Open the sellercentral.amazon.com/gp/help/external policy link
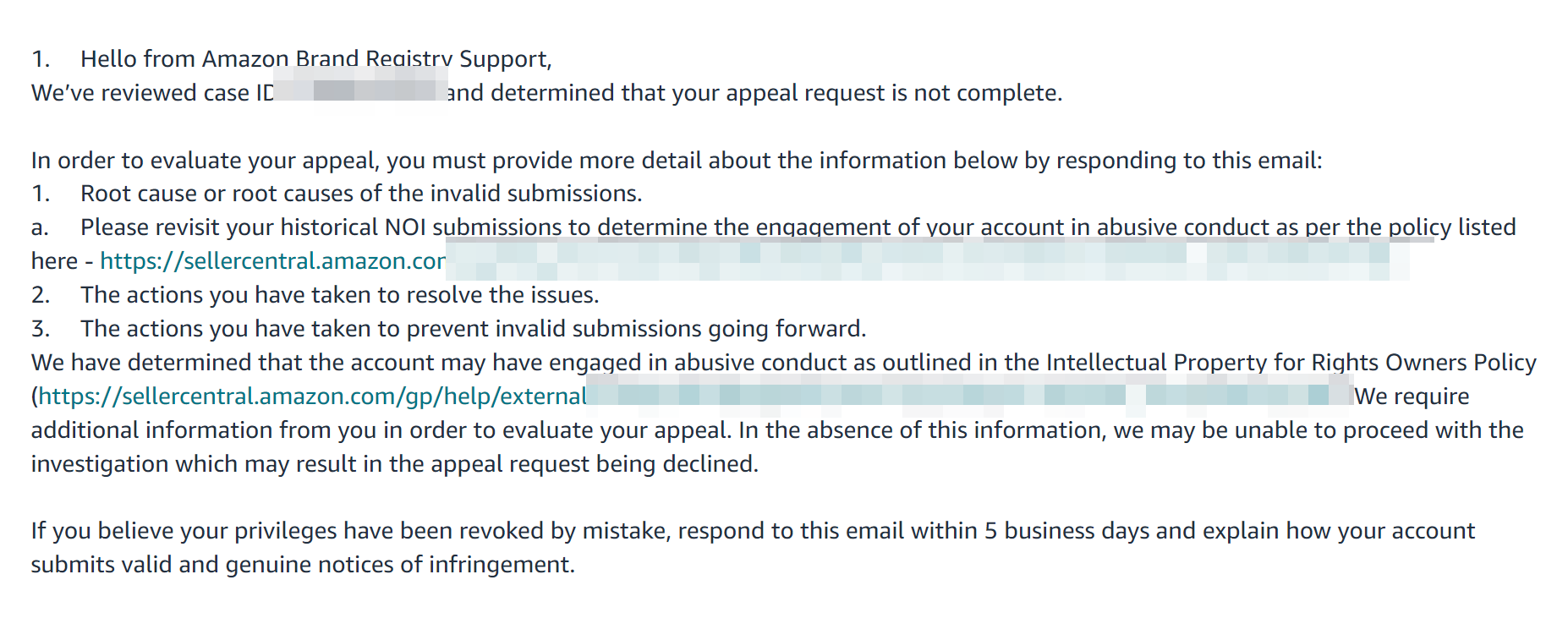Viewport: 1568px width, 629px height. [312, 397]
